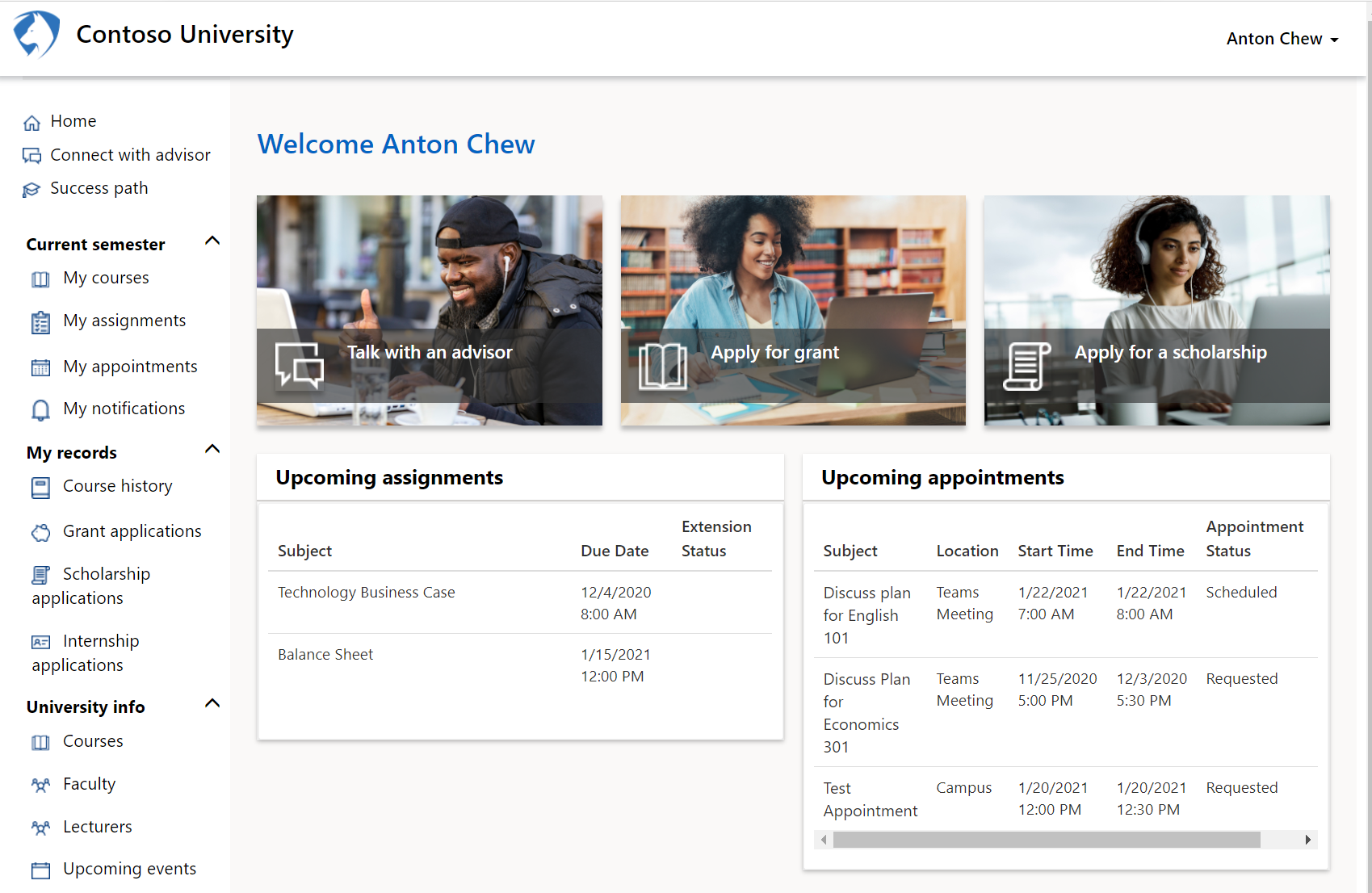Open Connect with advisor via chat icon
The width and height of the screenshot is (1372, 893).
click(x=32, y=155)
